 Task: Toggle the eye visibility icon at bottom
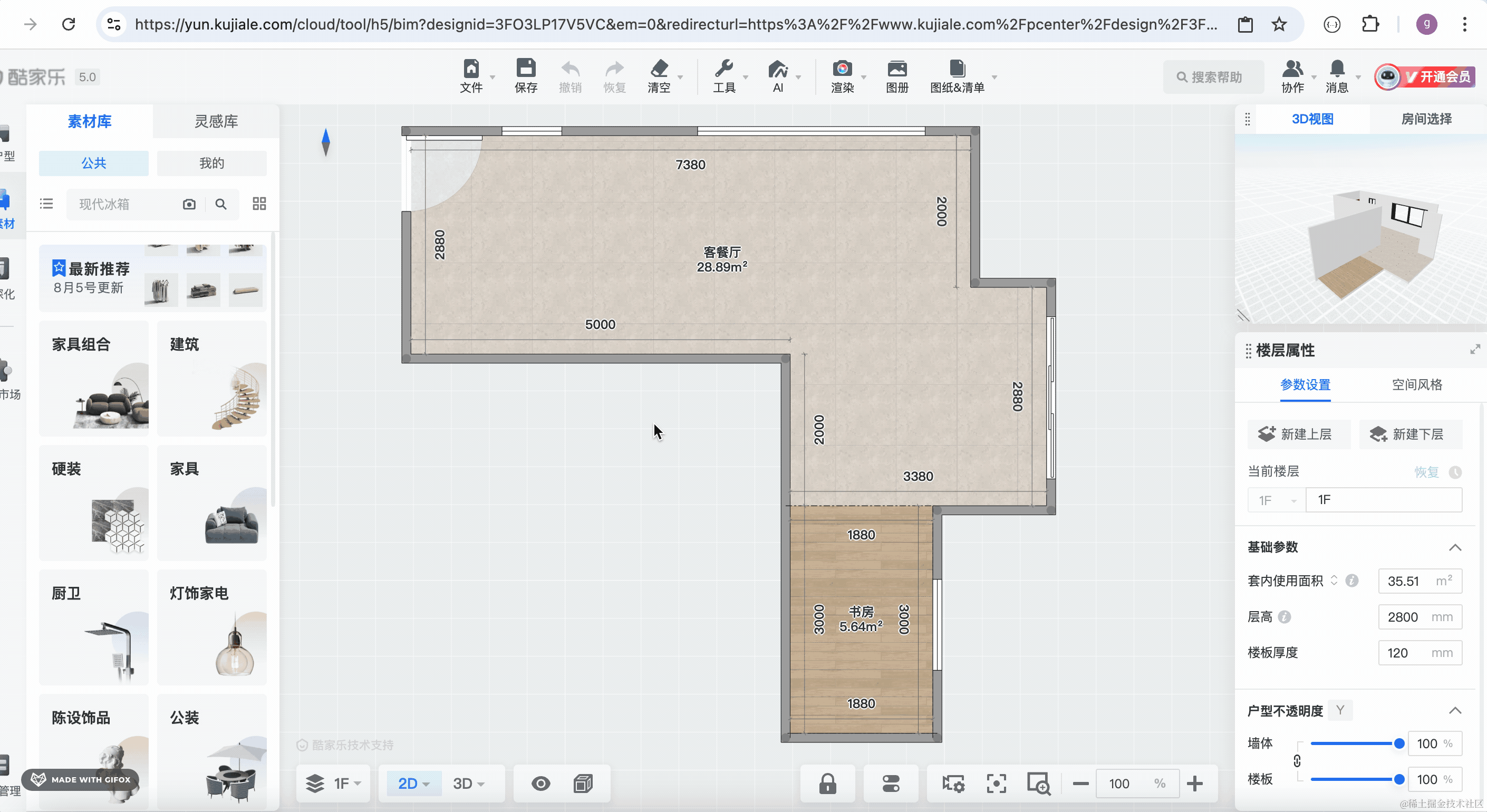540,783
